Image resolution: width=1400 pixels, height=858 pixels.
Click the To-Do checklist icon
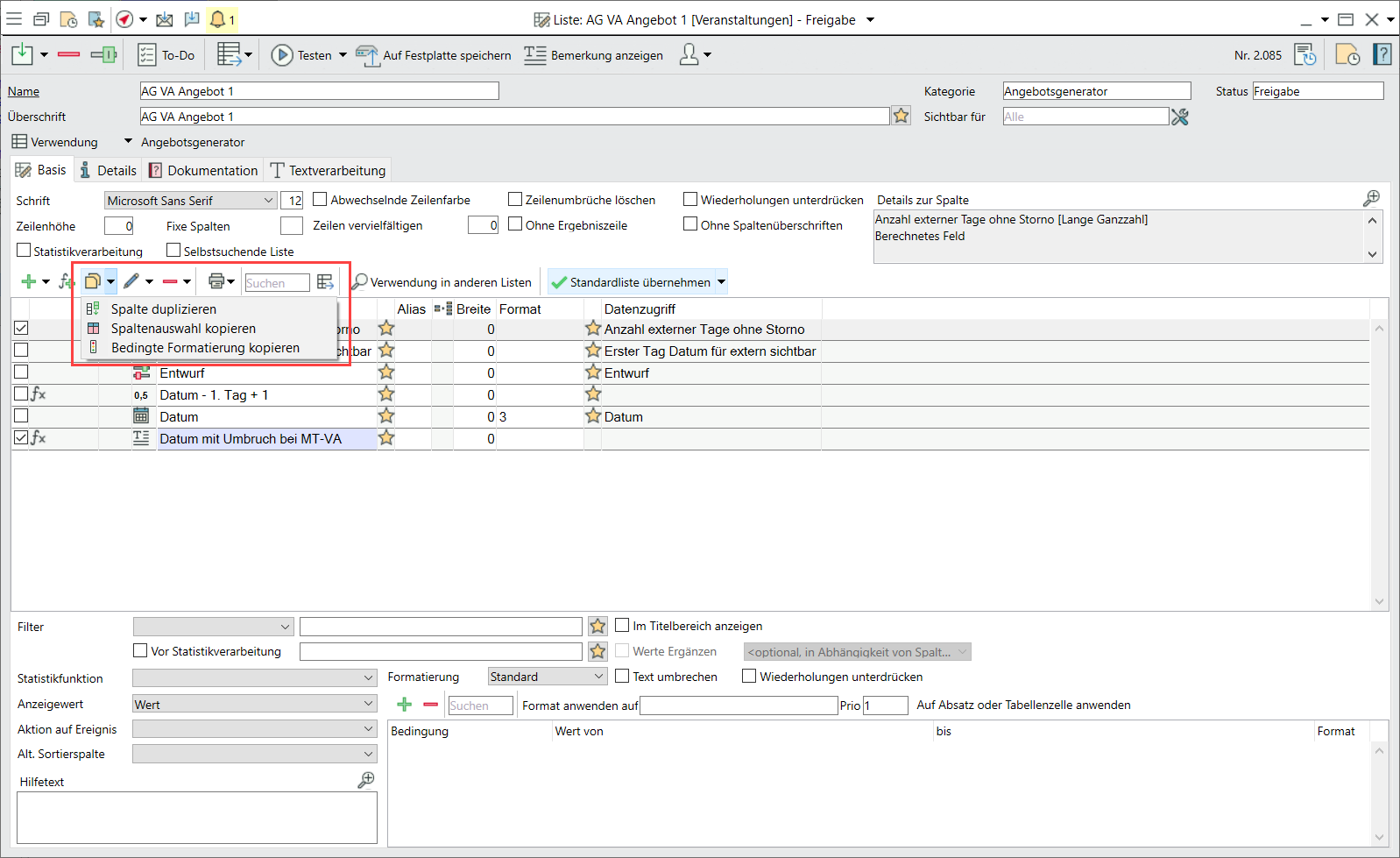click(146, 55)
